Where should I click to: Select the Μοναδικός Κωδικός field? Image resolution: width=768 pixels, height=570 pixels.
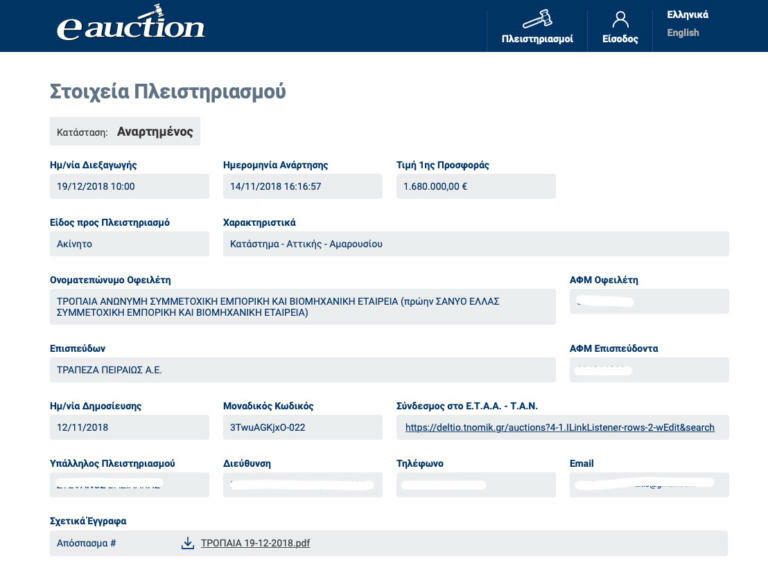point(302,427)
